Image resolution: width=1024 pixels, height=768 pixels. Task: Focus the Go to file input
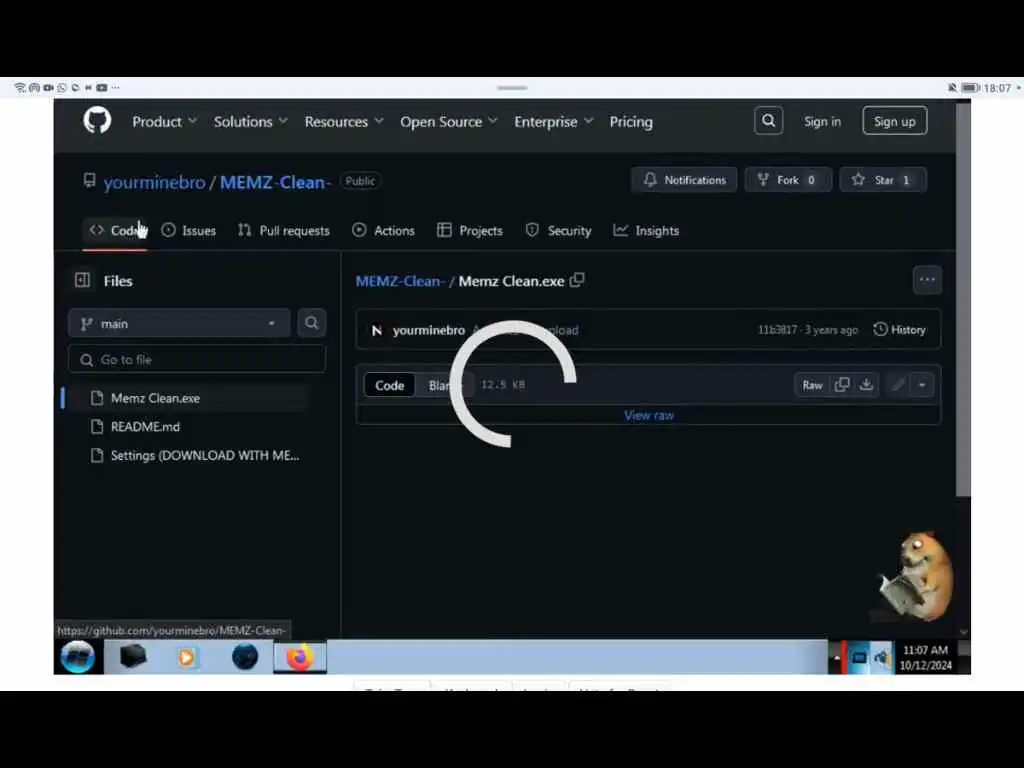[x=197, y=359]
